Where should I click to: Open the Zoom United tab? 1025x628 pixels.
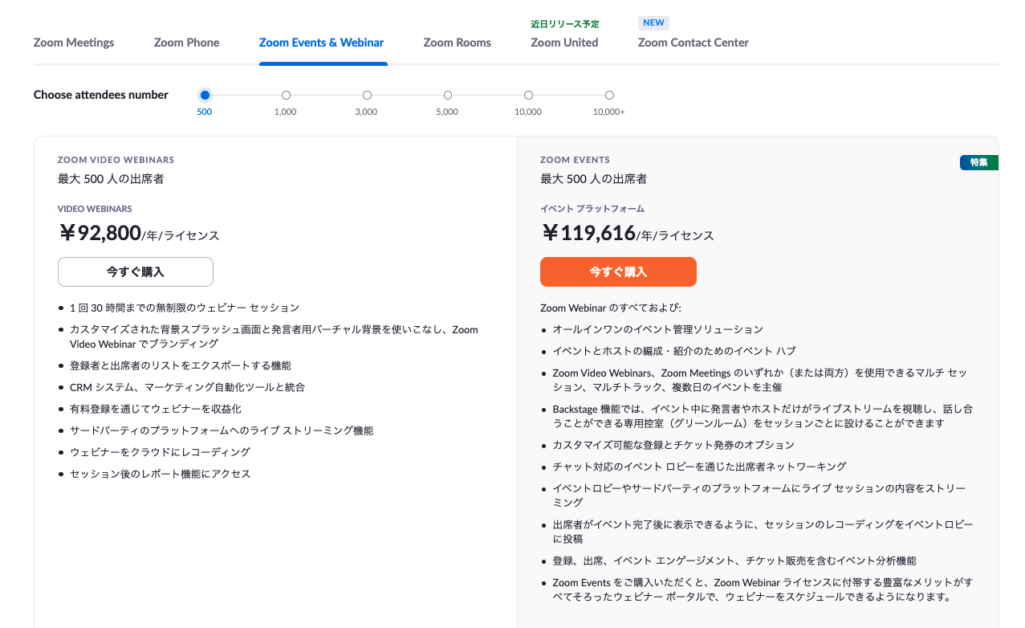[x=564, y=43]
